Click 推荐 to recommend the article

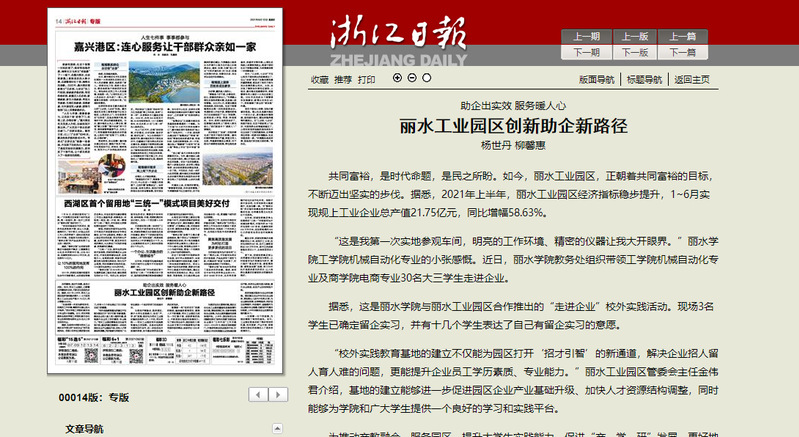(343, 79)
